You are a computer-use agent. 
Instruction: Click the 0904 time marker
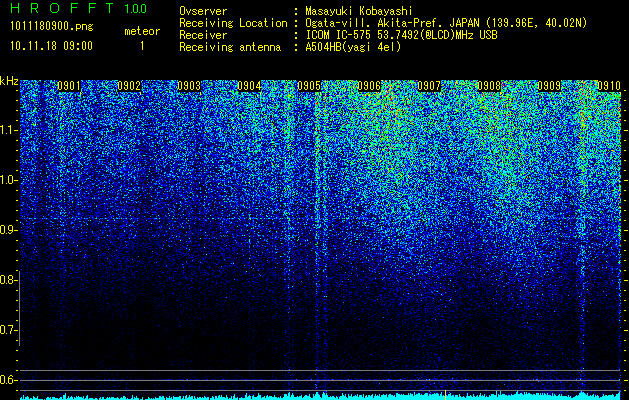(x=249, y=86)
